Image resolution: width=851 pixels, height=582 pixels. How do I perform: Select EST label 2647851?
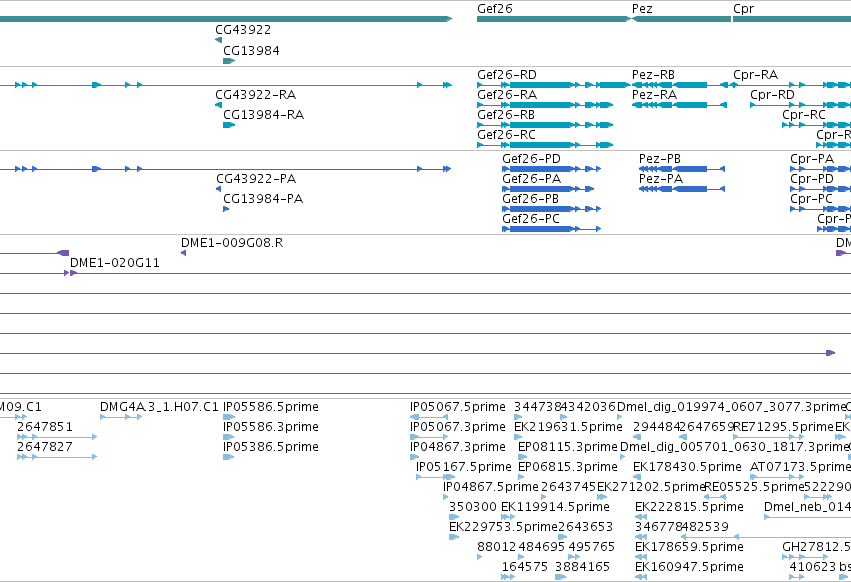tap(45, 427)
